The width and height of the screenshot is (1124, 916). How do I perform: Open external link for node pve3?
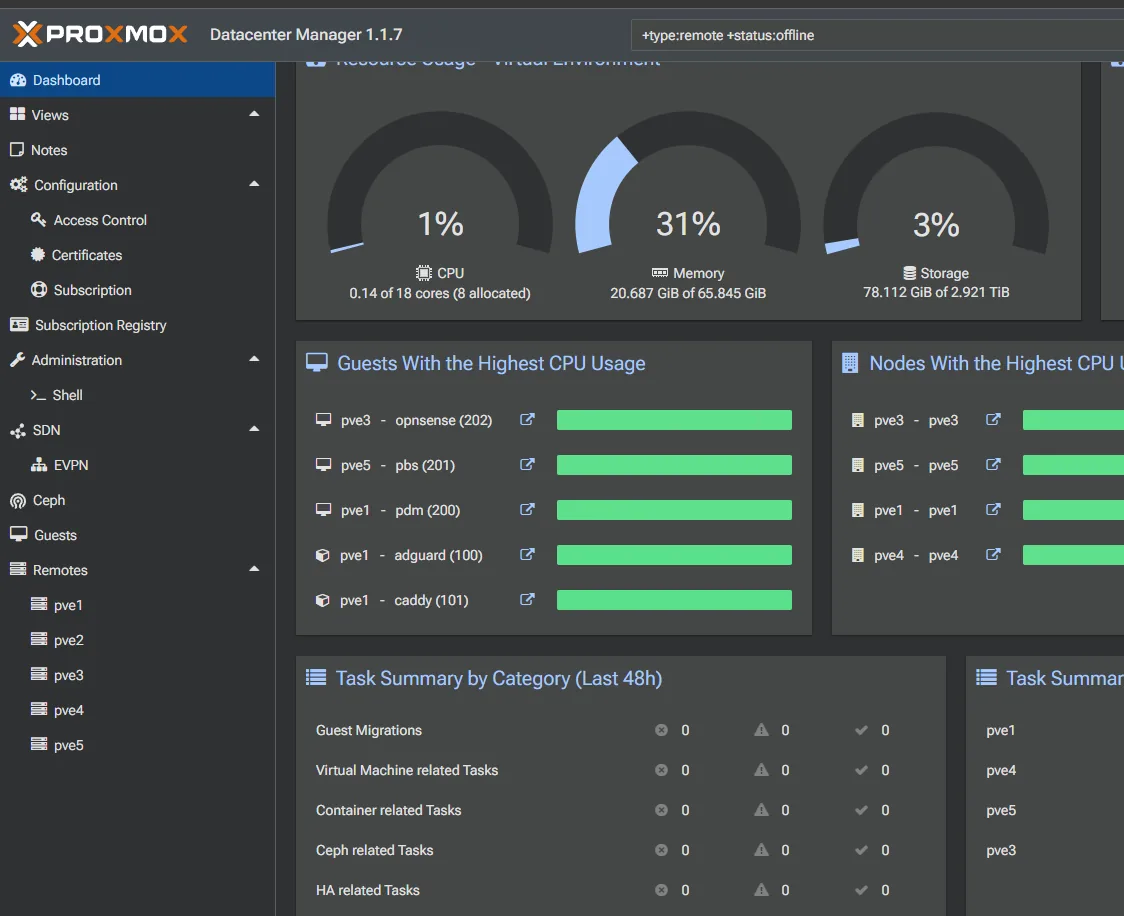point(993,419)
